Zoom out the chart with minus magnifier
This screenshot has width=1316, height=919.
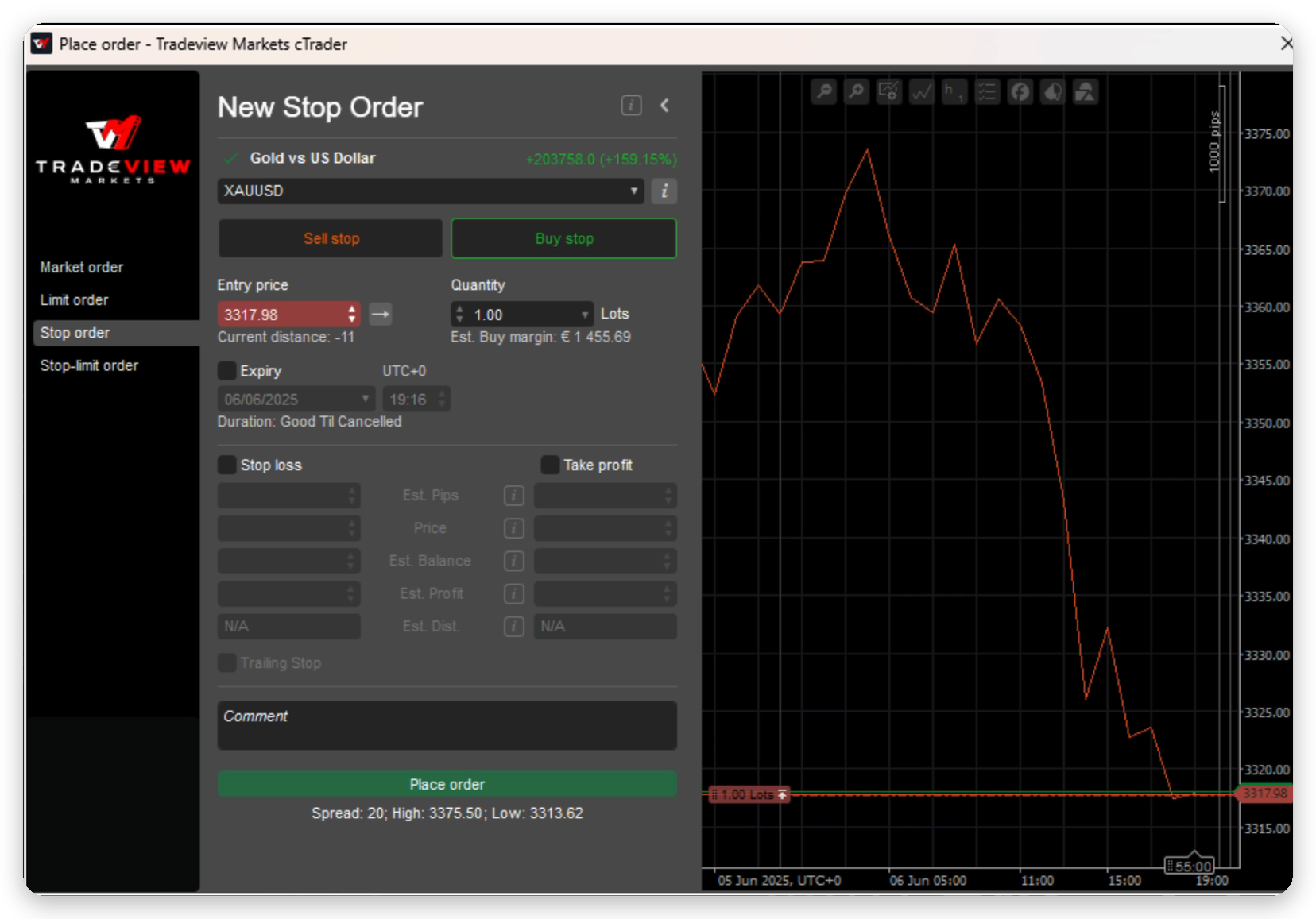point(824,92)
